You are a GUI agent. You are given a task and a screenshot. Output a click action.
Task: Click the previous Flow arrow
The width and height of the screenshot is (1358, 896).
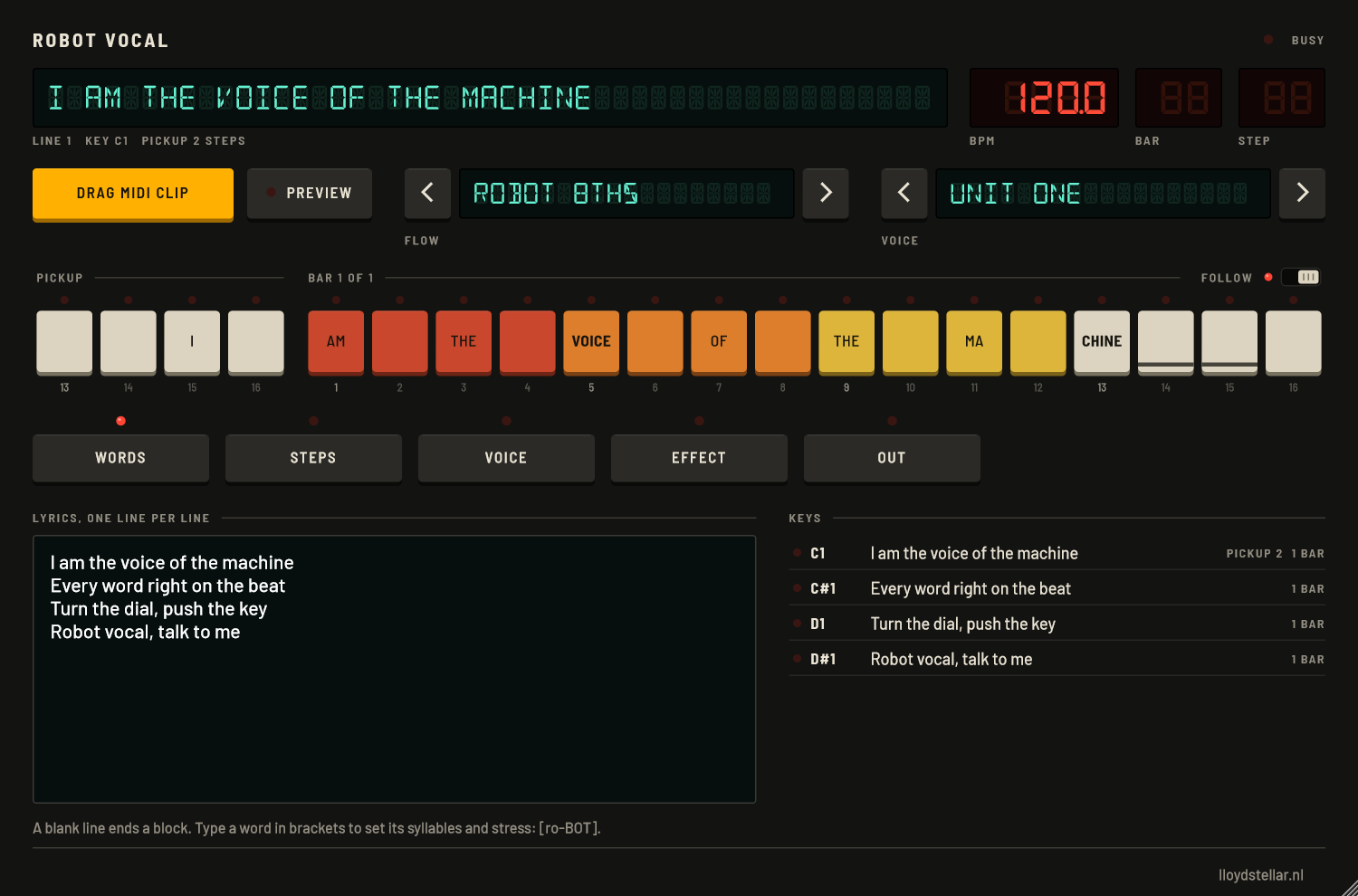pyautogui.click(x=427, y=193)
